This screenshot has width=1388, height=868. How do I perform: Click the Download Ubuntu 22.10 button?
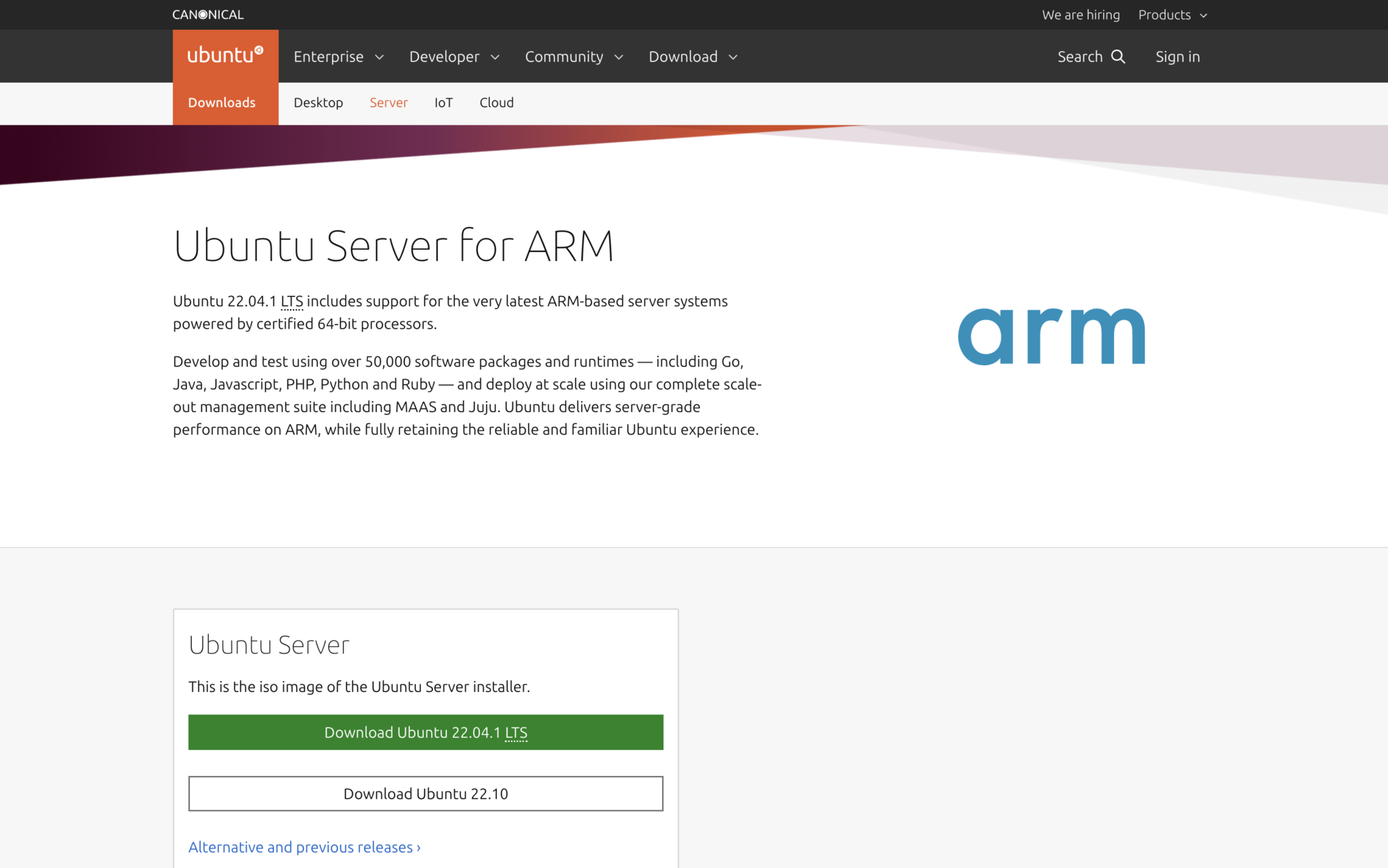click(426, 793)
